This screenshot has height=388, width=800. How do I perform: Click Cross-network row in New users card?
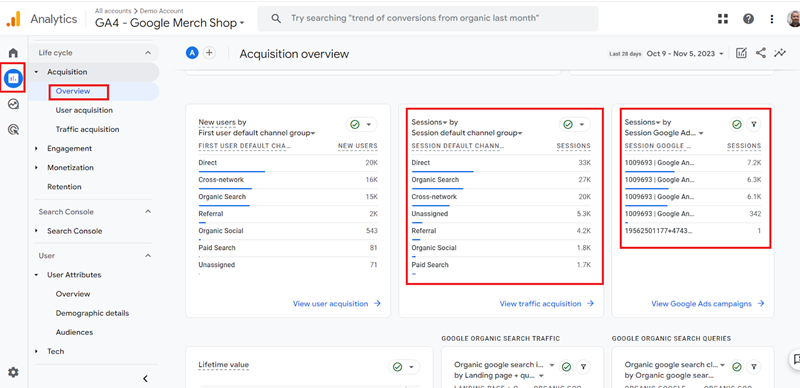coord(288,180)
